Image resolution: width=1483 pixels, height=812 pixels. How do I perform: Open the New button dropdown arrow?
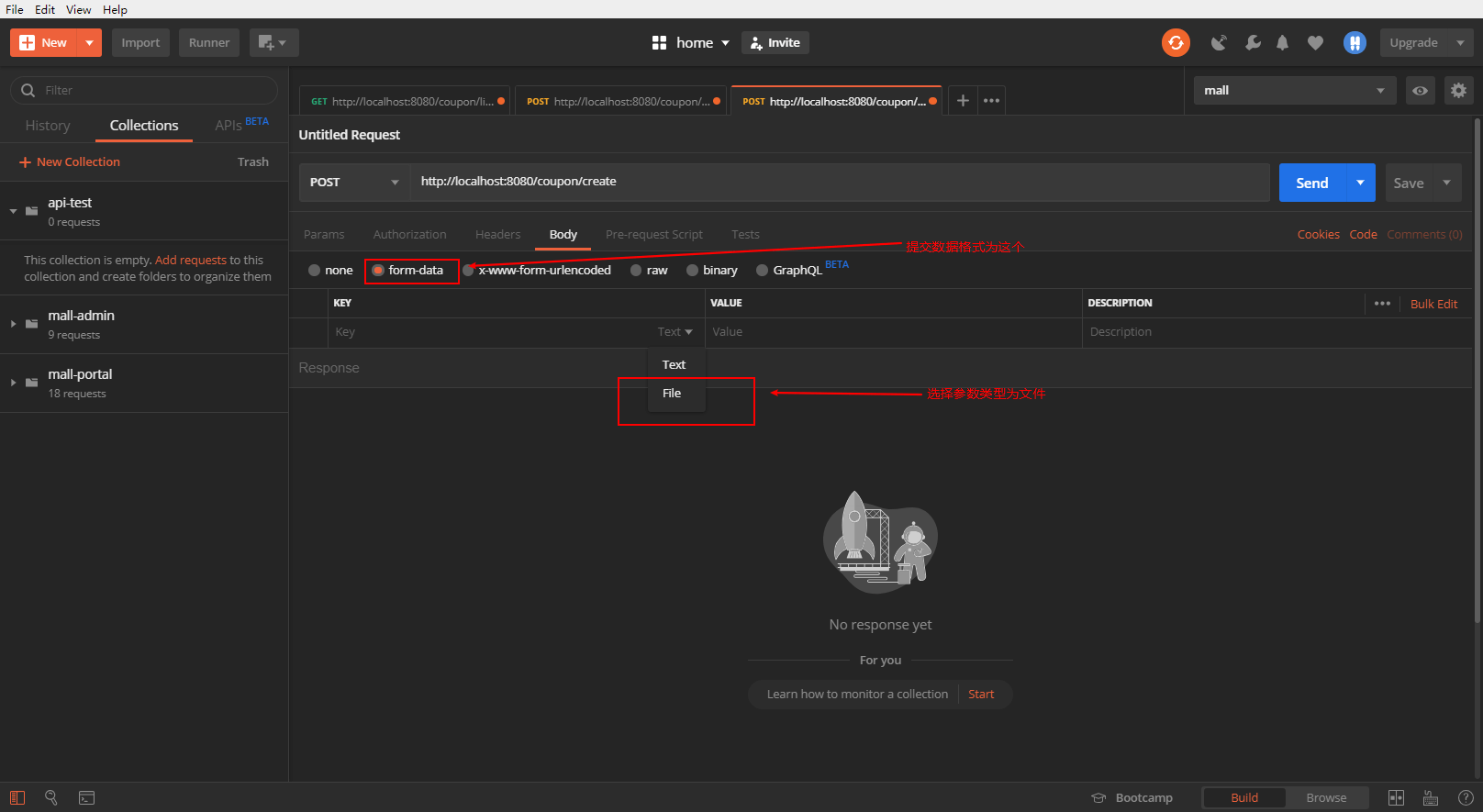[89, 42]
